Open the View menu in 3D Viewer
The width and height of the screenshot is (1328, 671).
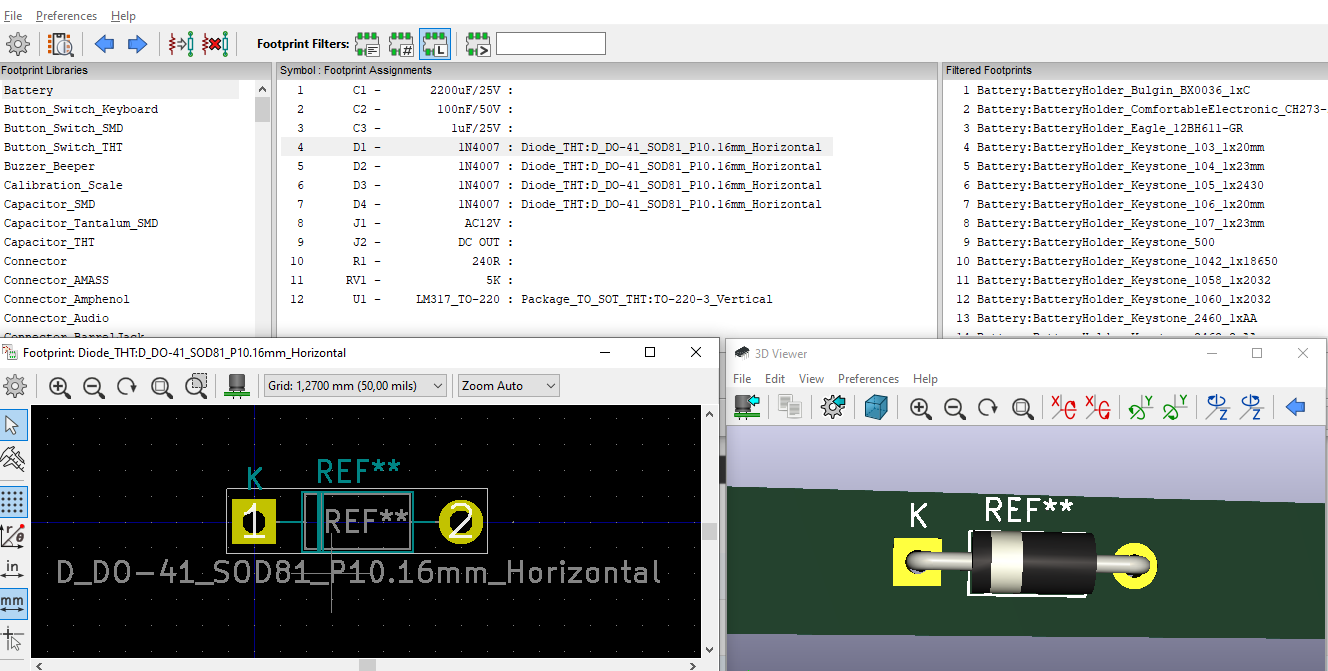pyautogui.click(x=811, y=379)
